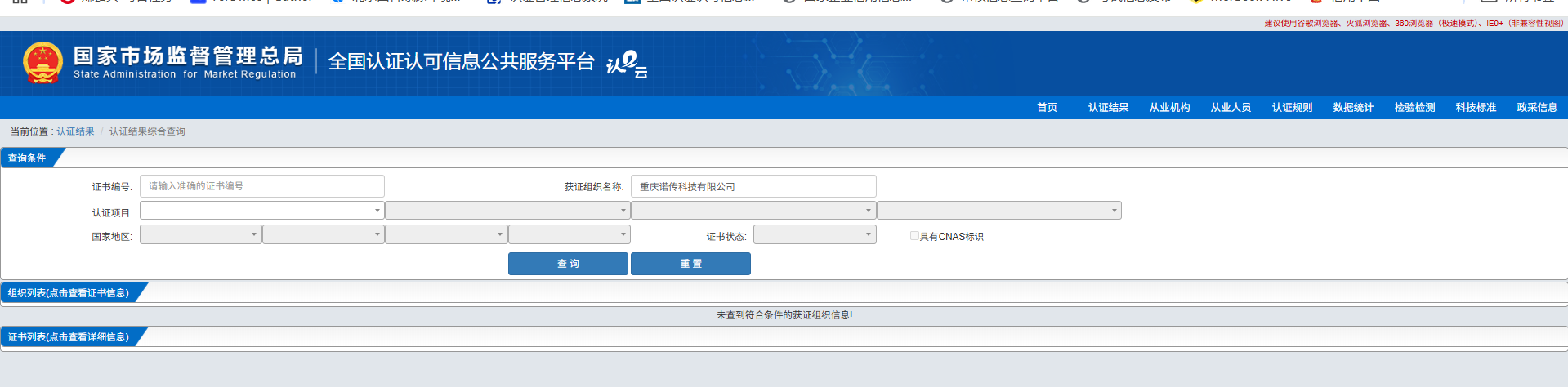1568x387 pixels.
Task: Open the first 认证项目 dropdown
Action: tap(262, 211)
